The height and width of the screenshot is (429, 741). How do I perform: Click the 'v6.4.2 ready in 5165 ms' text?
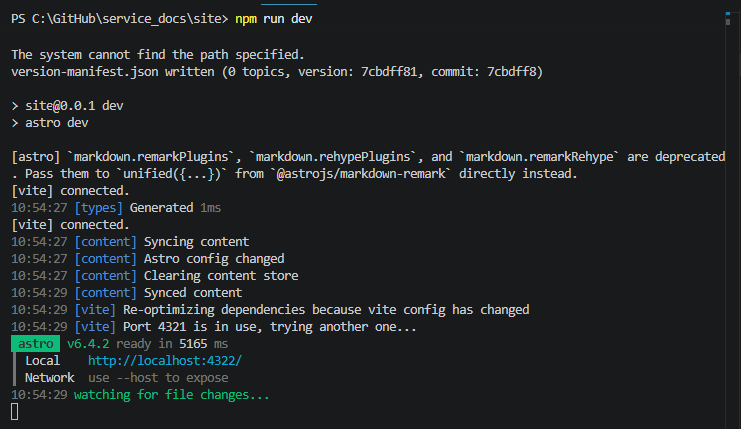[147, 344]
